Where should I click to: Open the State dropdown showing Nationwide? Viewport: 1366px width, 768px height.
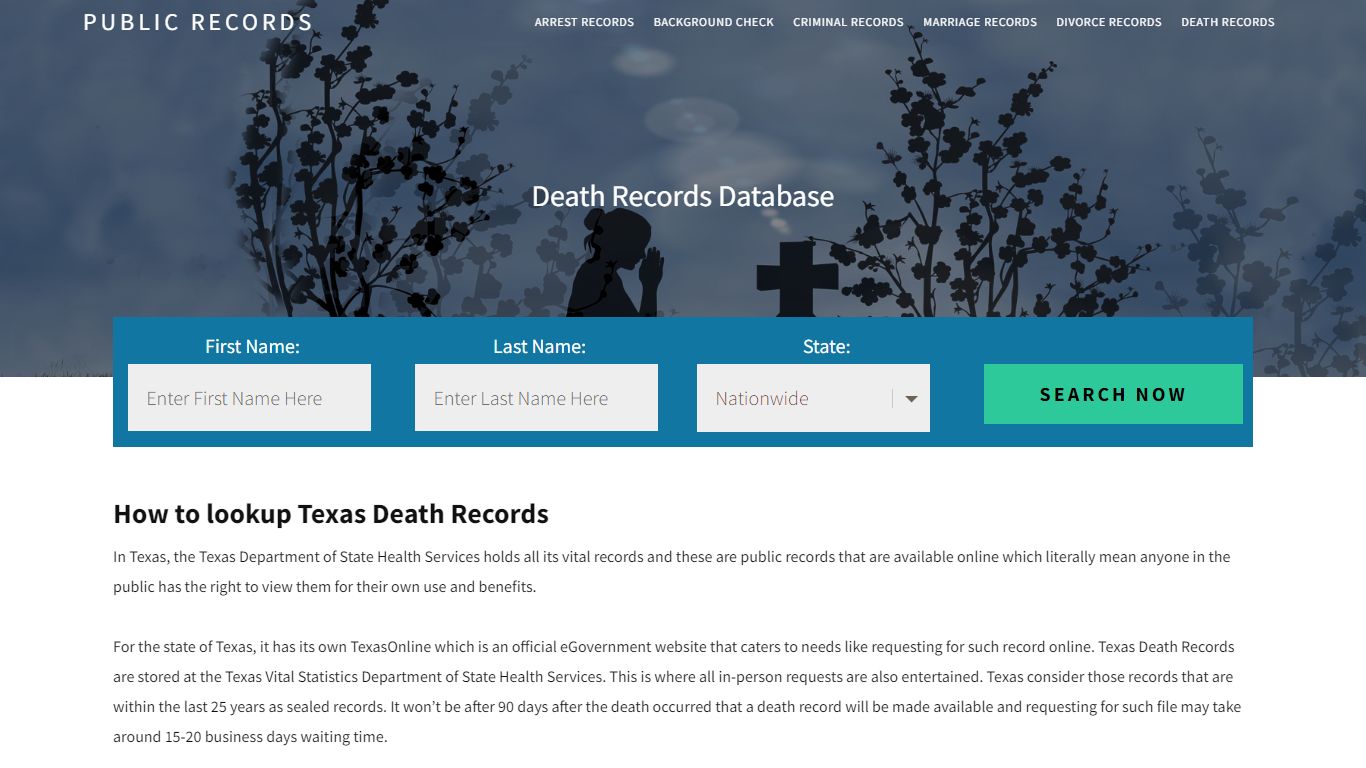click(x=813, y=398)
